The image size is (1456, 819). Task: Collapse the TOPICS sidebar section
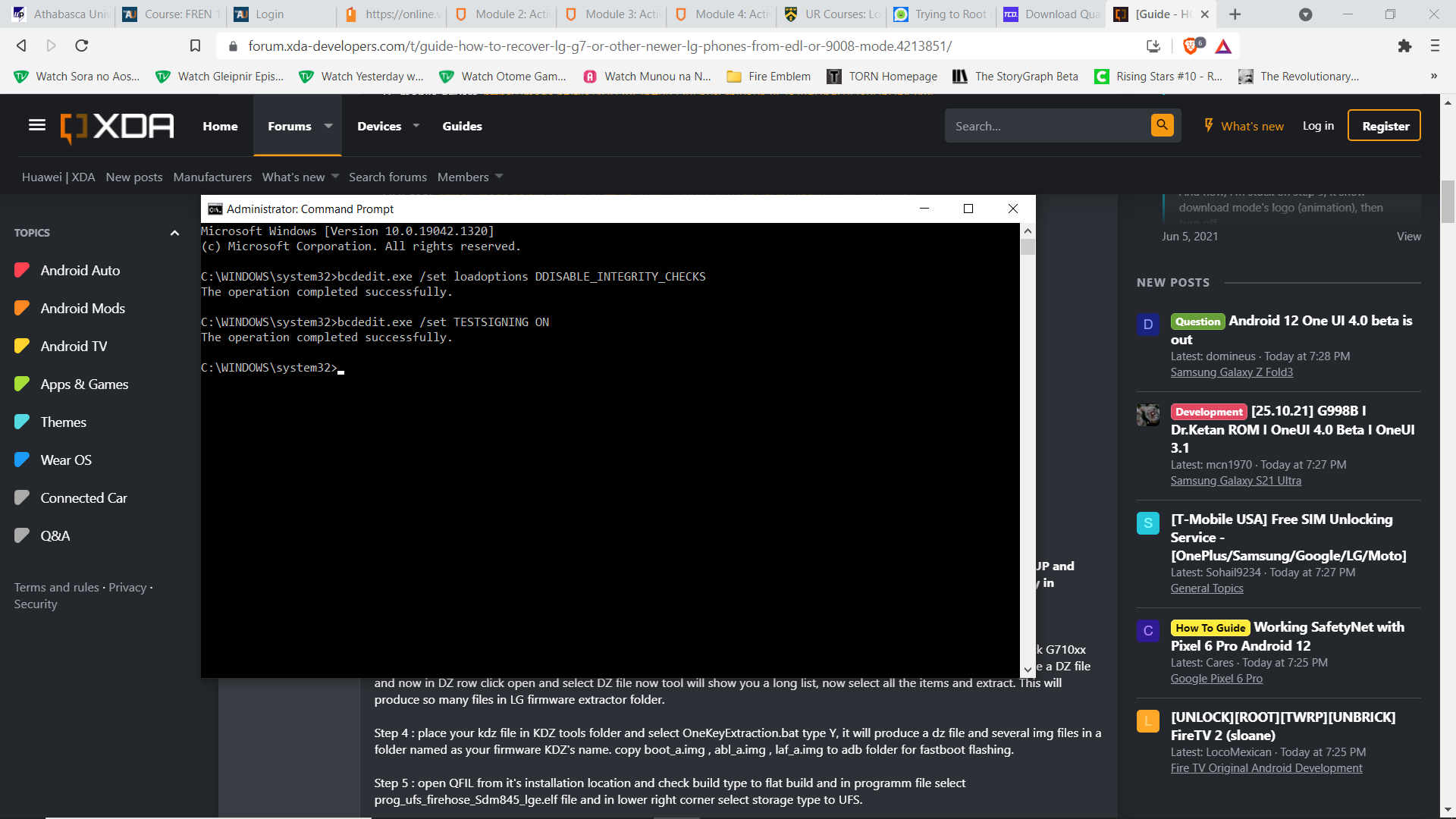click(x=174, y=233)
